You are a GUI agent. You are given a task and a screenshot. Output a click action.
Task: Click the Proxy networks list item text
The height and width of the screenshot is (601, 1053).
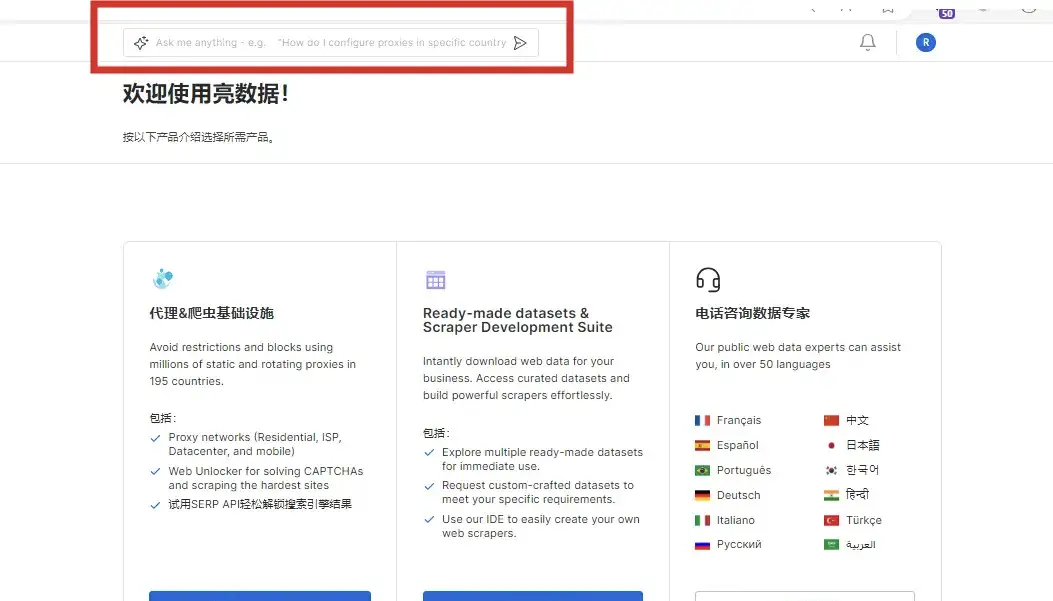(255, 444)
